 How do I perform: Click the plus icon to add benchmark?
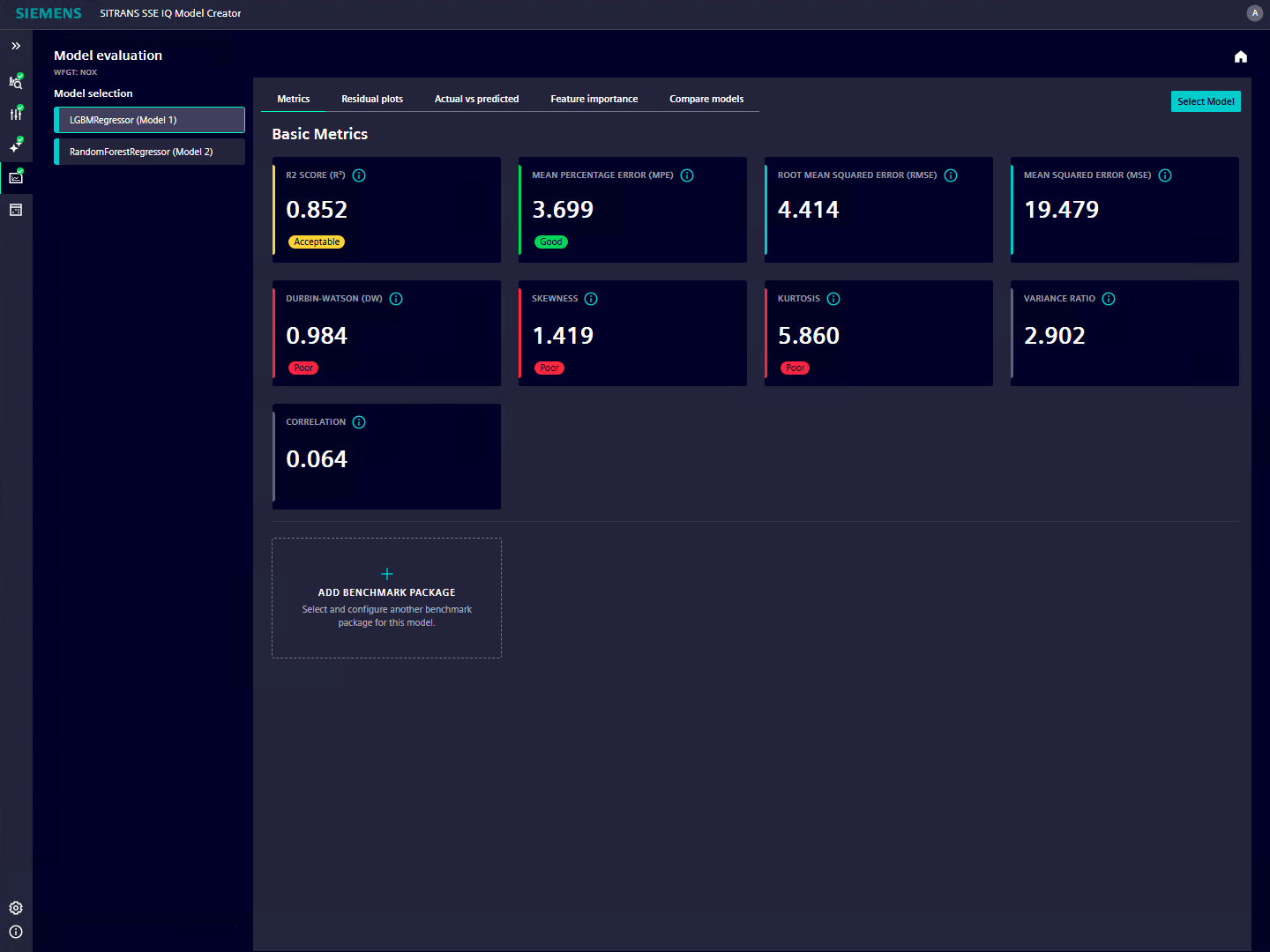(x=386, y=574)
